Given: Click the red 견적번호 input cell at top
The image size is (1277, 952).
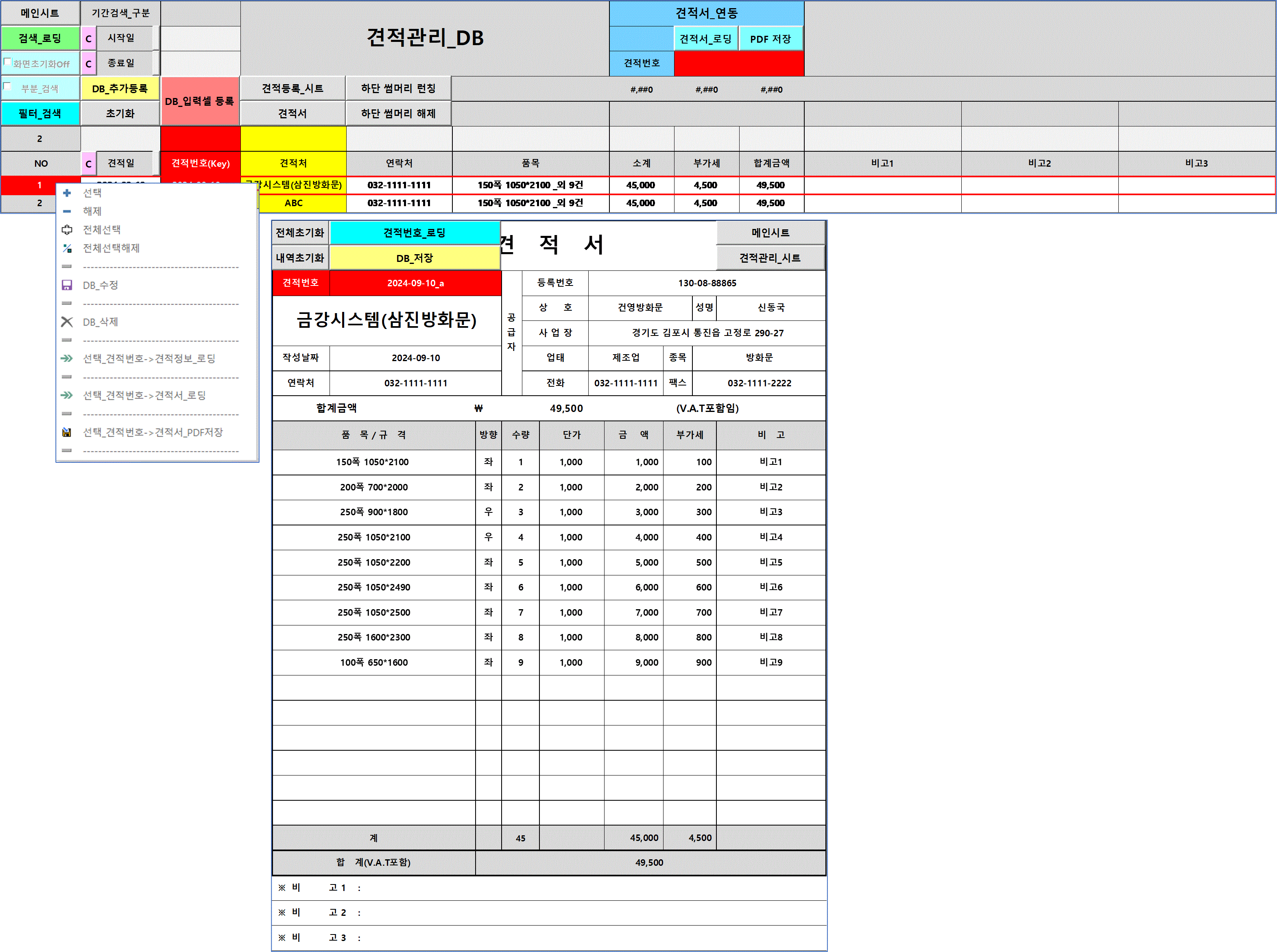Looking at the screenshot, I should pos(739,63).
